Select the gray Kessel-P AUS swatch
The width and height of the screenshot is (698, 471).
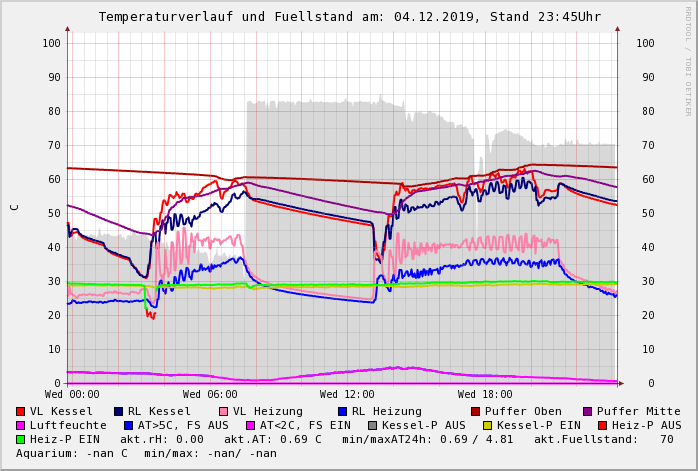click(x=371, y=425)
